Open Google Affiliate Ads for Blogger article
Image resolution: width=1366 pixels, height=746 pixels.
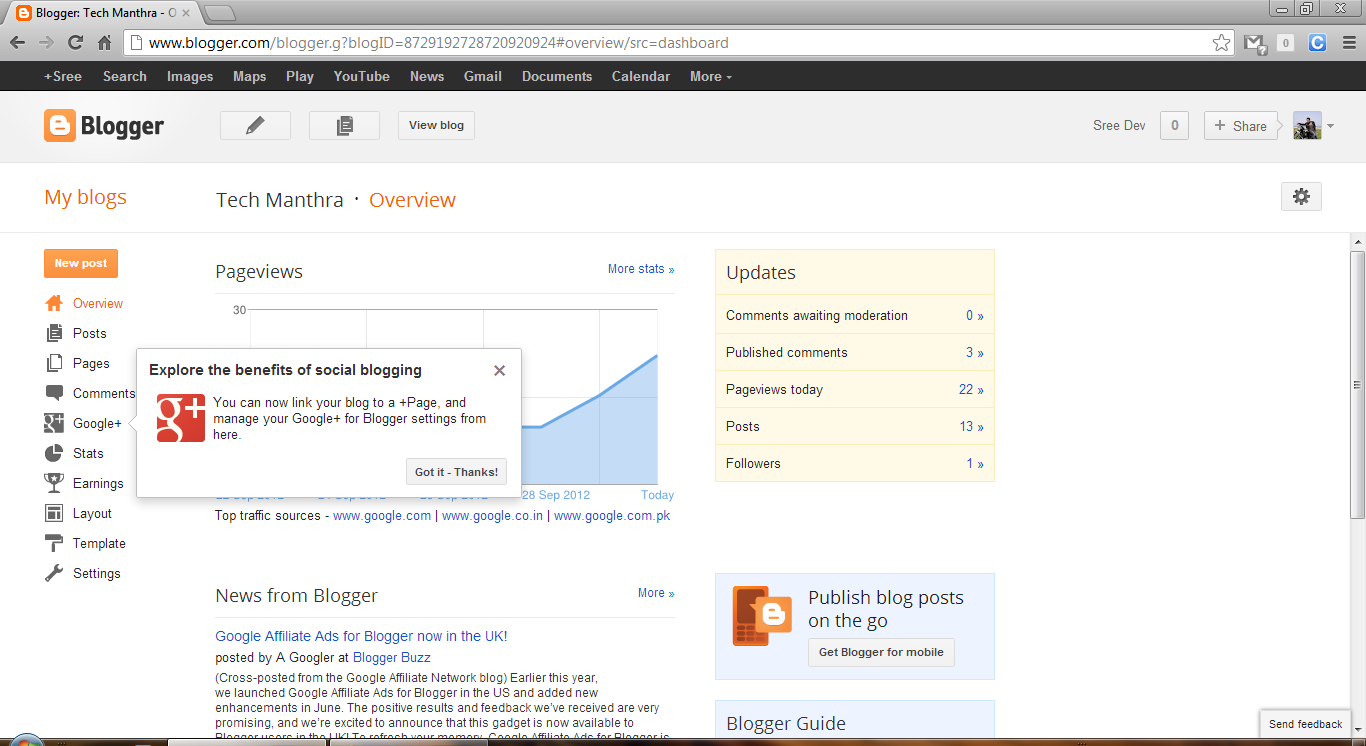pos(361,636)
